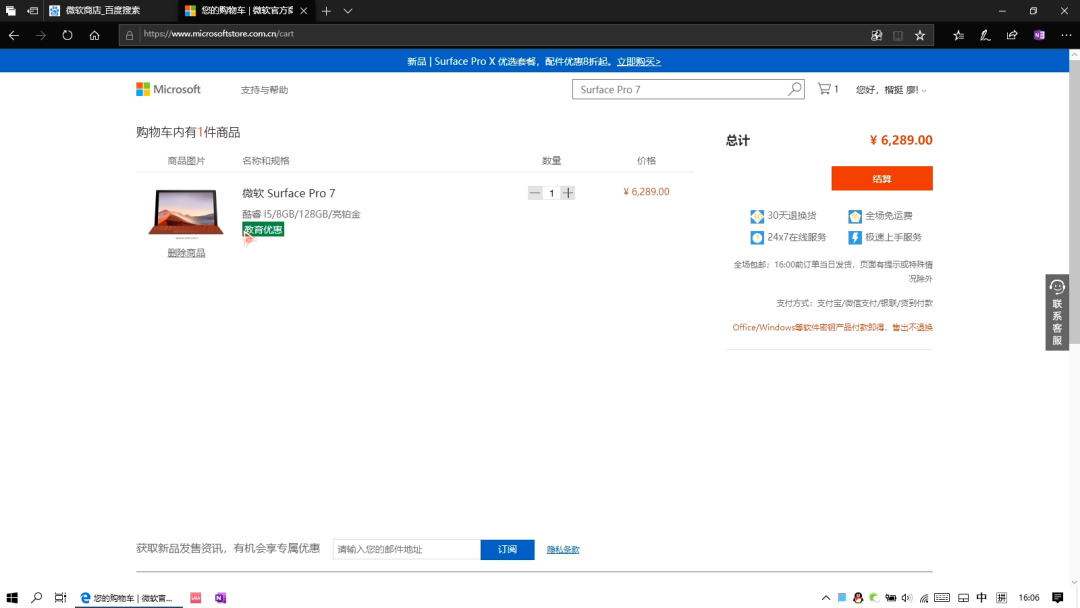The width and height of the screenshot is (1080, 608).
Task: Click the email address input field
Action: [406, 549]
